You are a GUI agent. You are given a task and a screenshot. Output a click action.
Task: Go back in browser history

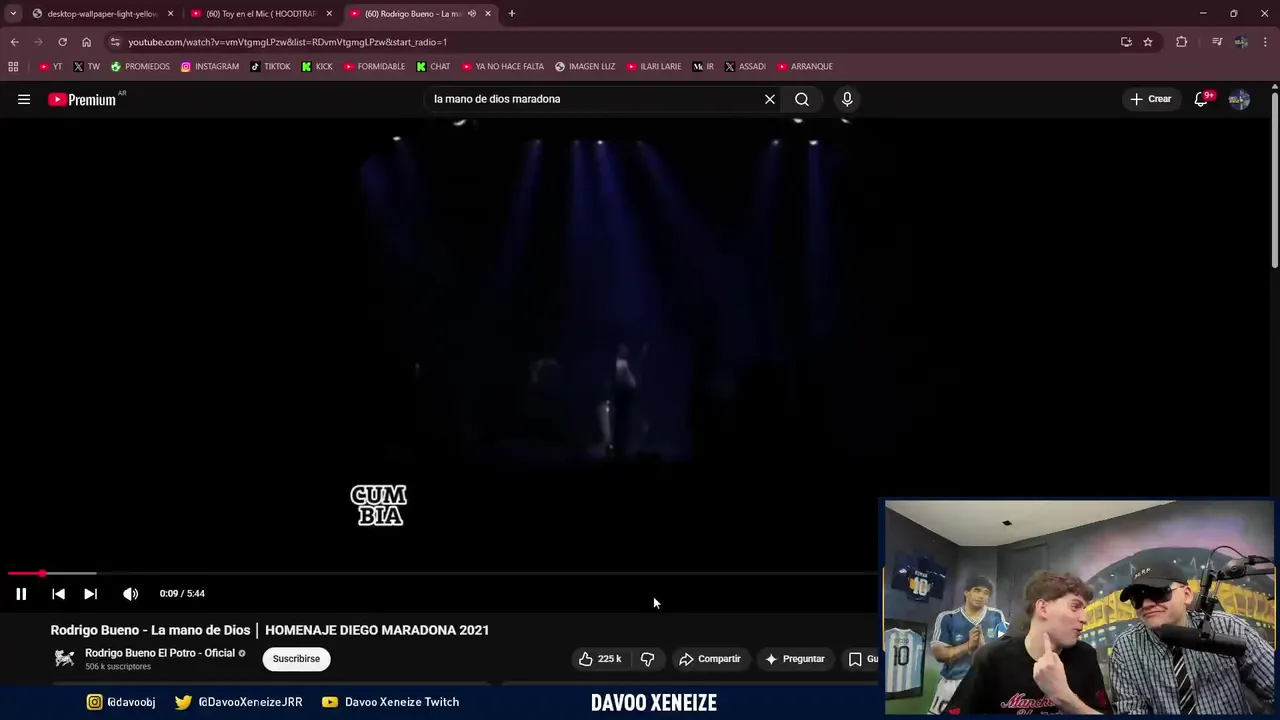click(14, 42)
